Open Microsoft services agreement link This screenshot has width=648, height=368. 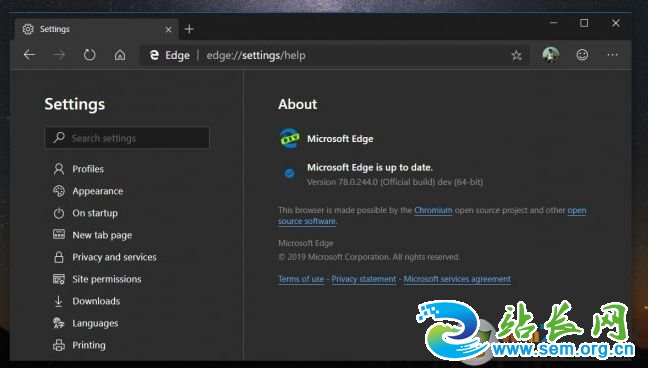click(x=457, y=279)
